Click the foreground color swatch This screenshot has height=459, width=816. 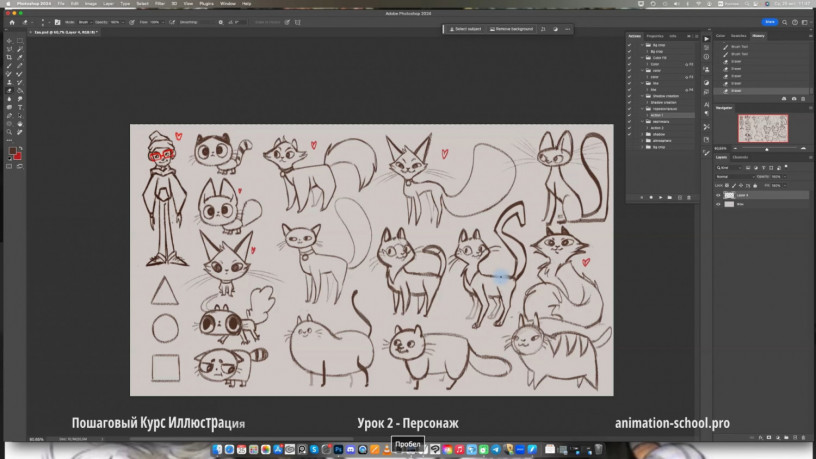click(13, 152)
